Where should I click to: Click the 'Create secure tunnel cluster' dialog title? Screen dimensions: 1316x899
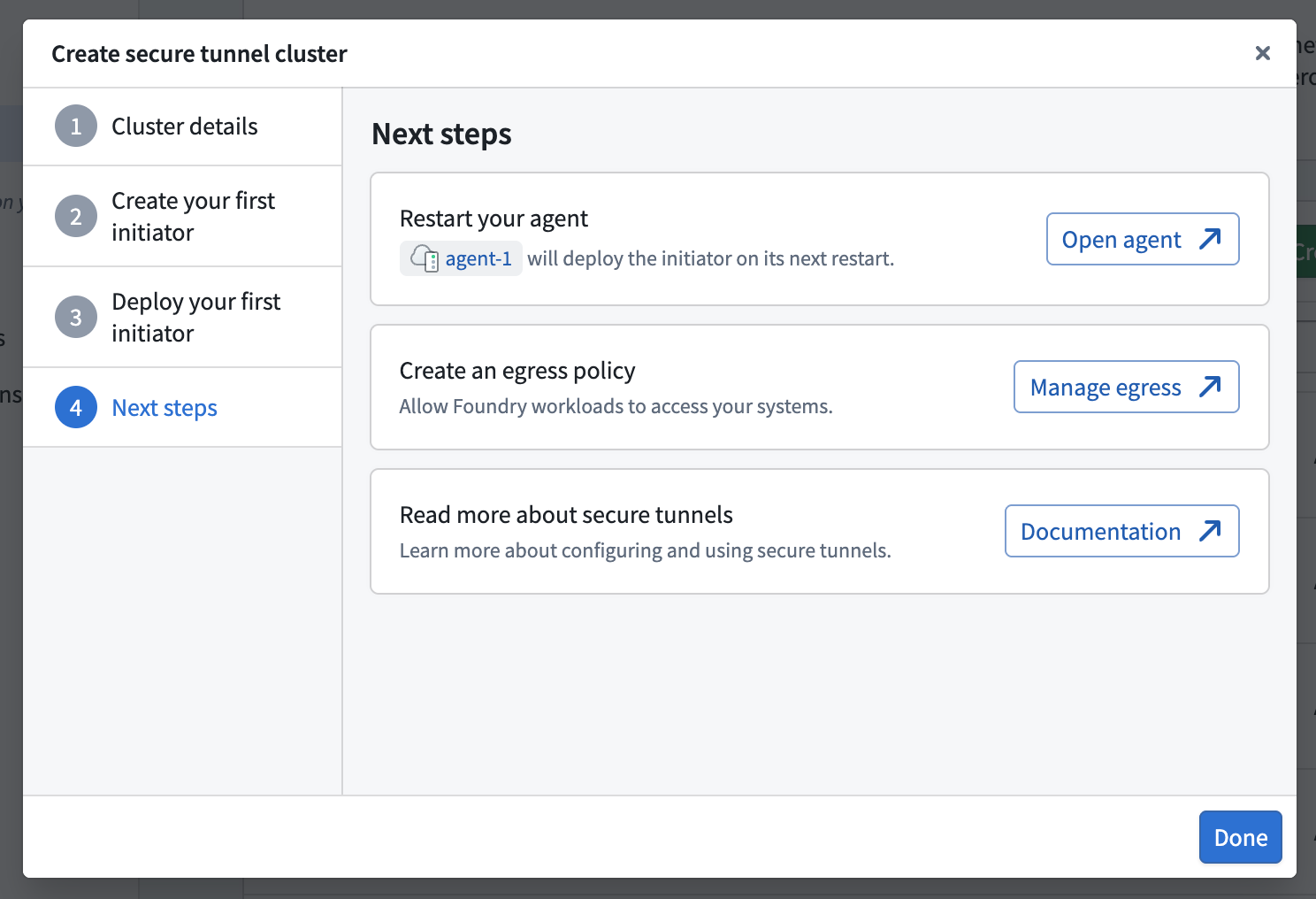click(x=199, y=54)
